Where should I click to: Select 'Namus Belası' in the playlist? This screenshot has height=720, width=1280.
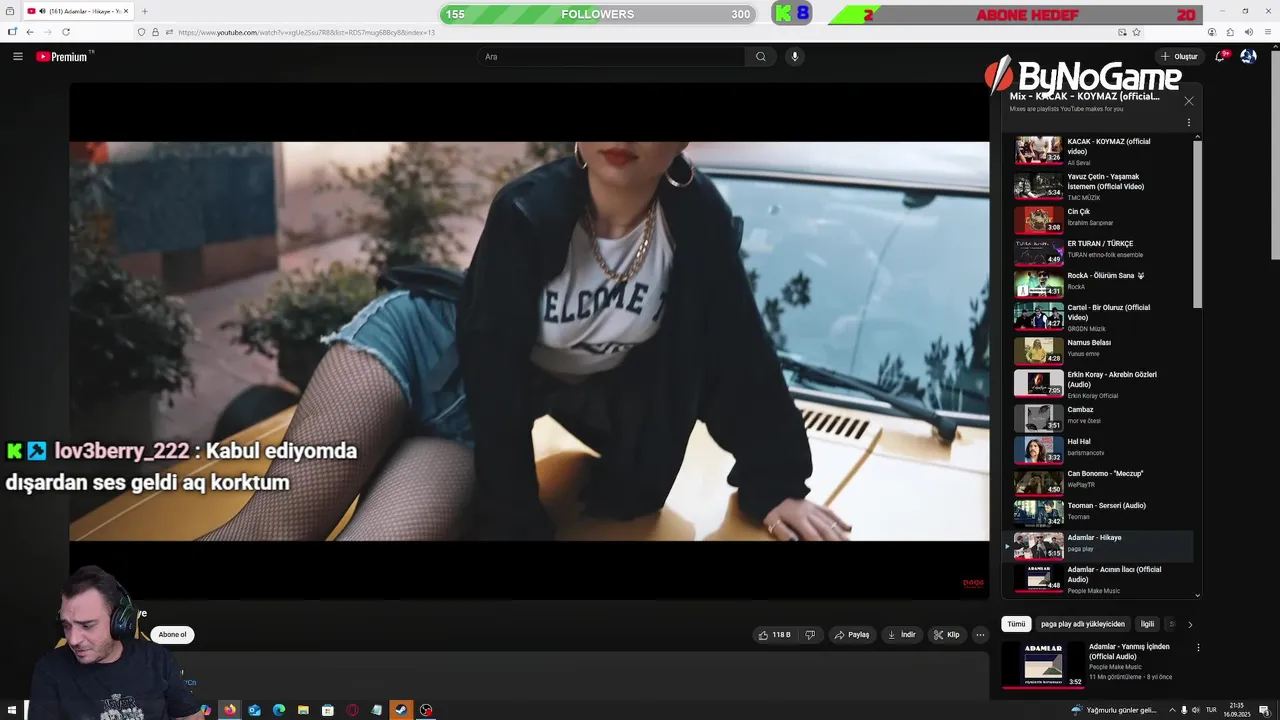pyautogui.click(x=1098, y=350)
